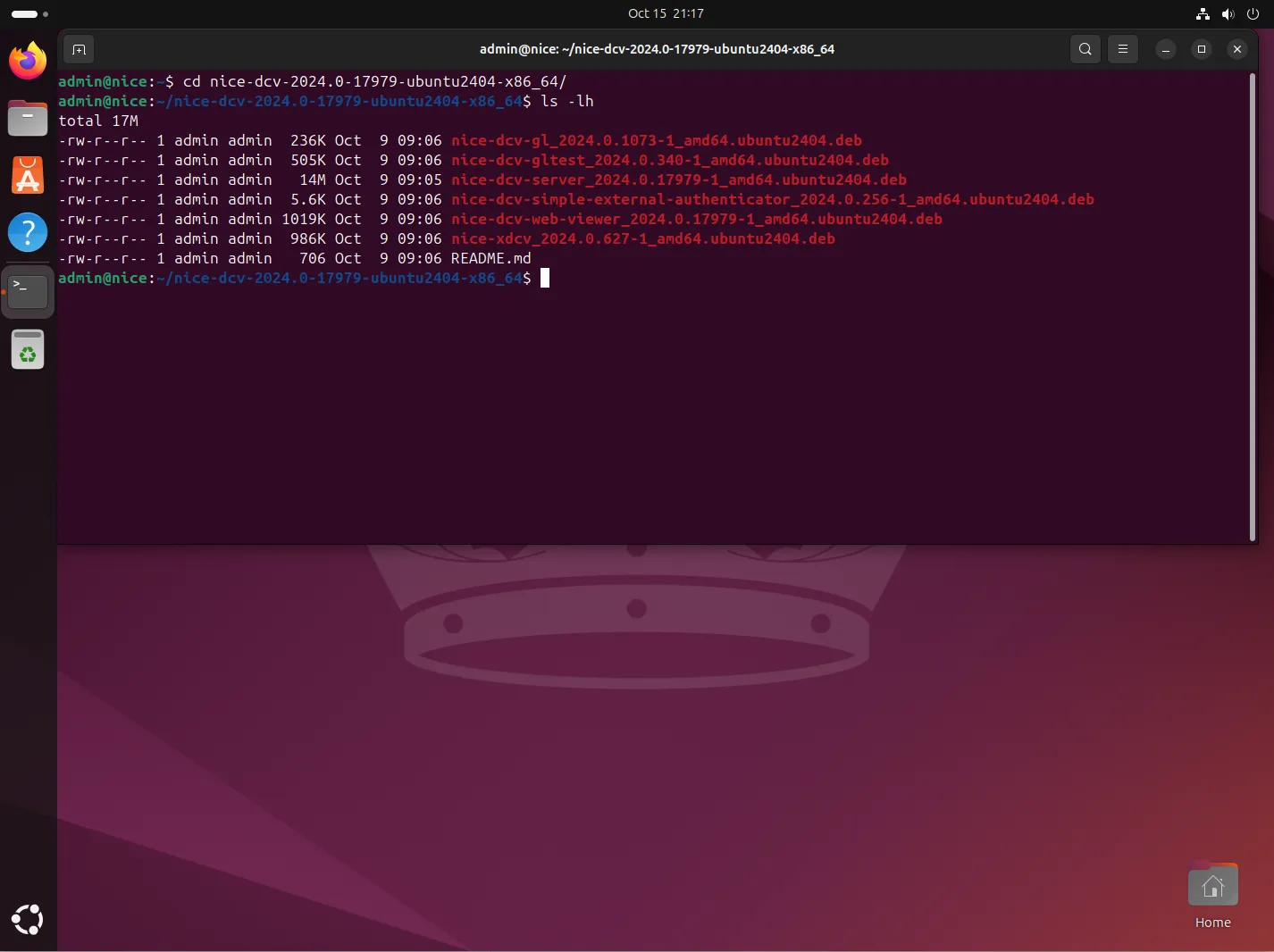Image resolution: width=1274 pixels, height=952 pixels.
Task: Open the clock showing Oct 15 21:17
Action: point(666,13)
